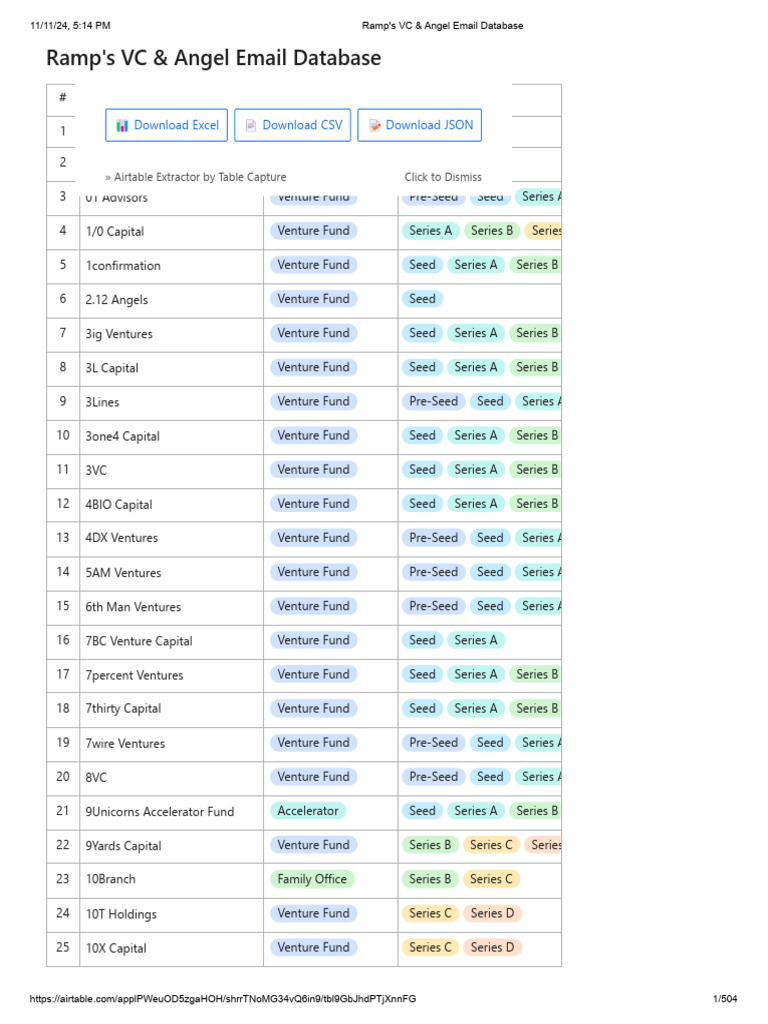Click the Series B tag for 9Yards Capital

(430, 845)
